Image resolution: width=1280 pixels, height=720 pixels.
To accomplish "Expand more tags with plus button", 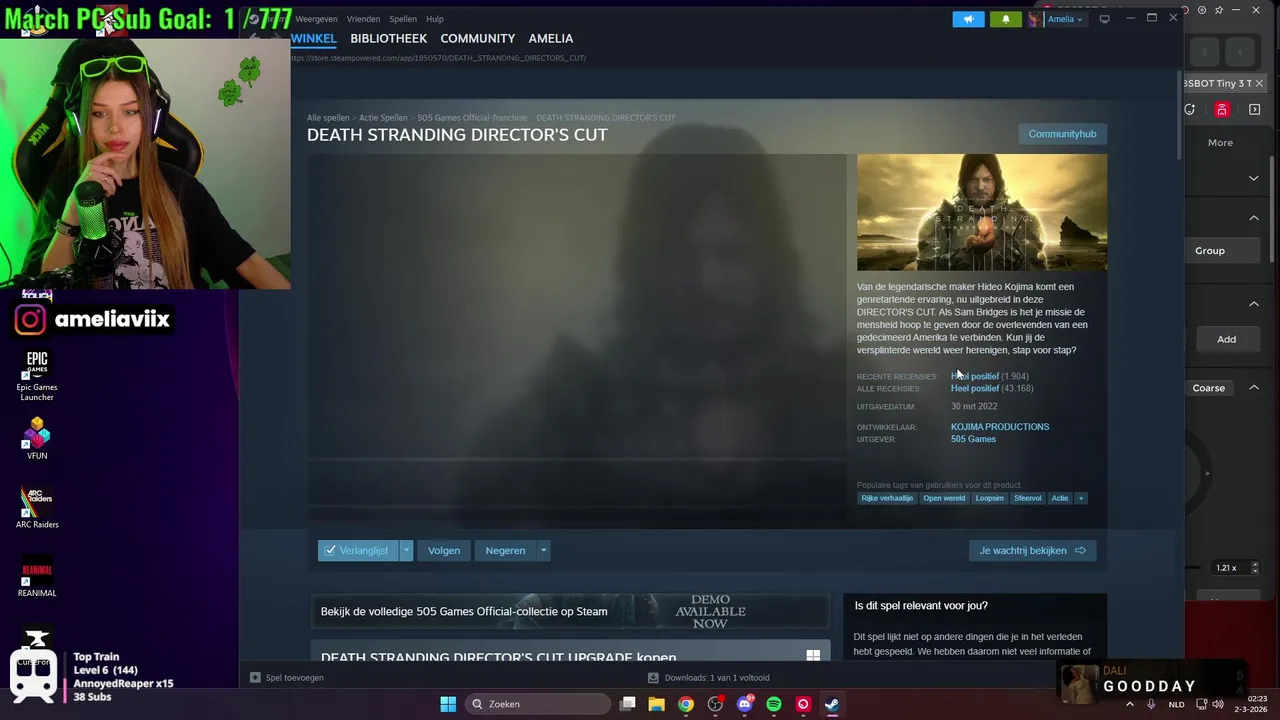I will pyautogui.click(x=1080, y=498).
